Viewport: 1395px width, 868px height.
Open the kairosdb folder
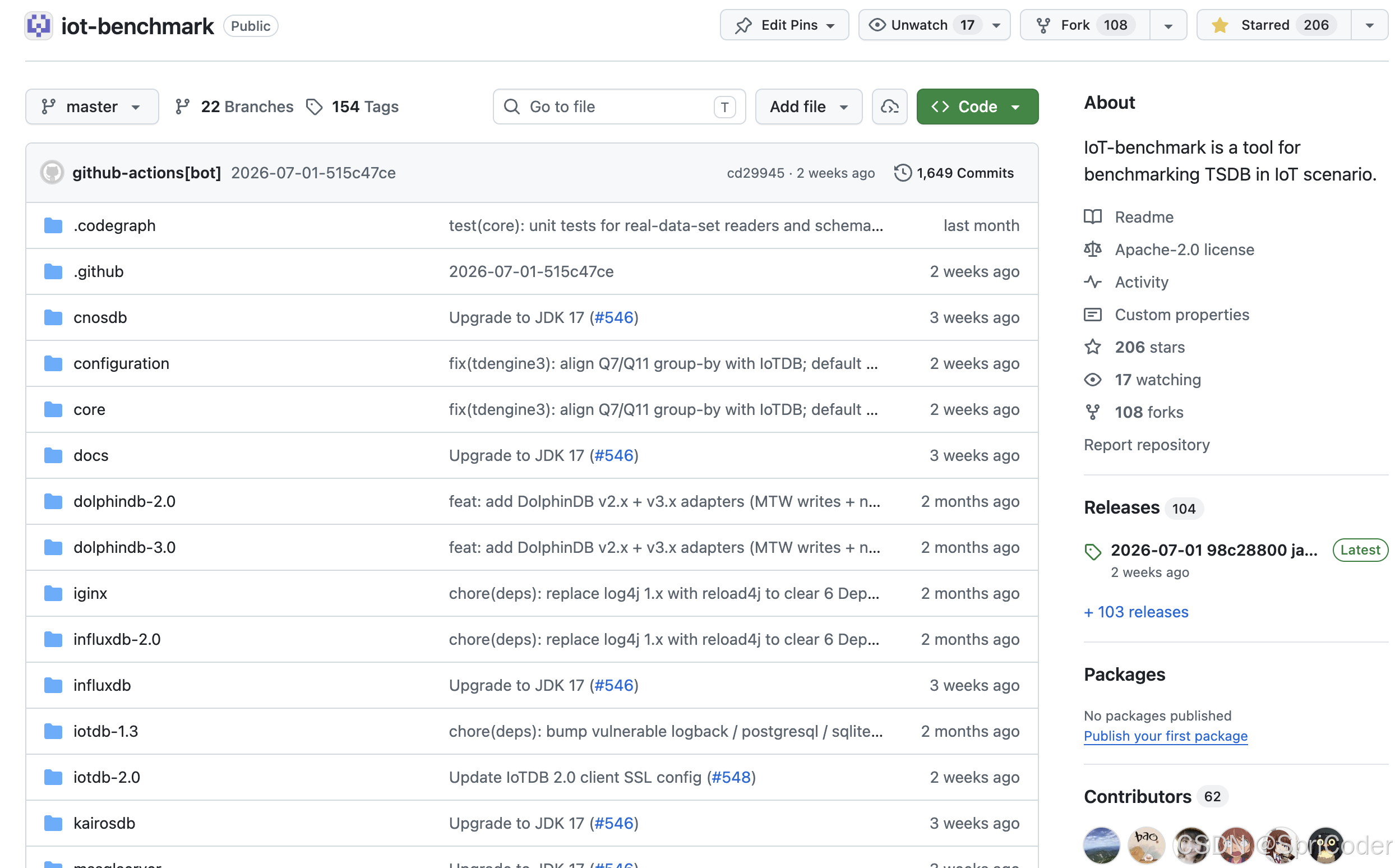(x=104, y=824)
